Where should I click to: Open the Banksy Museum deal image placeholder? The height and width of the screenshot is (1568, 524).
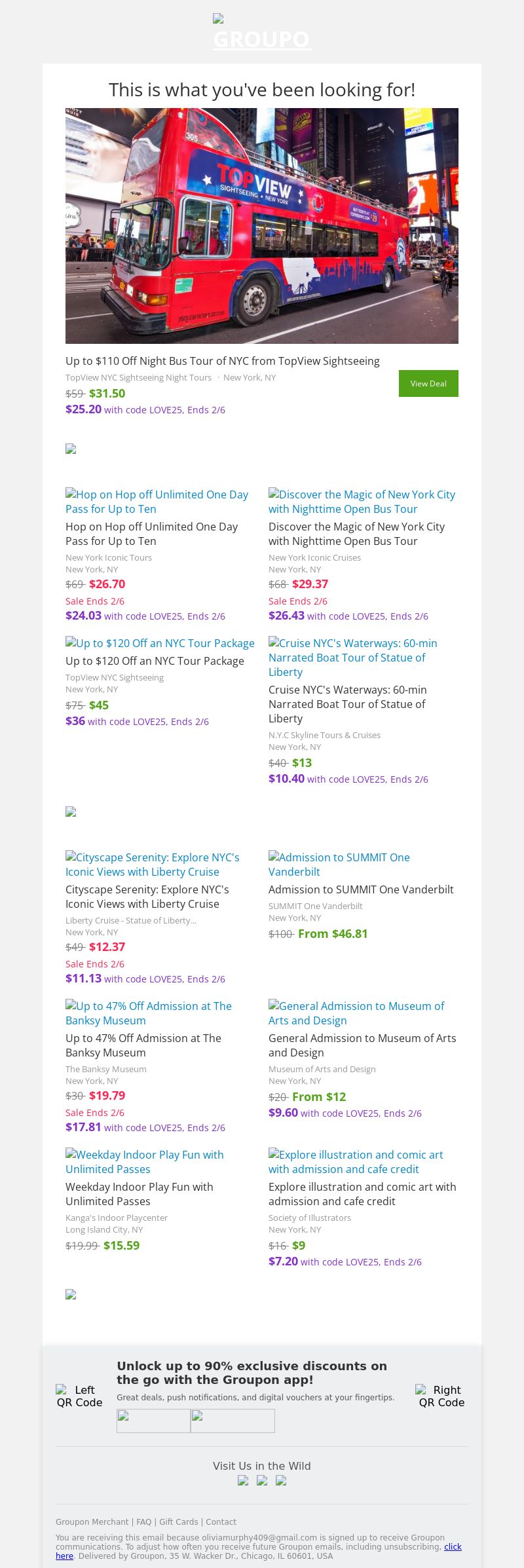pyautogui.click(x=149, y=1013)
